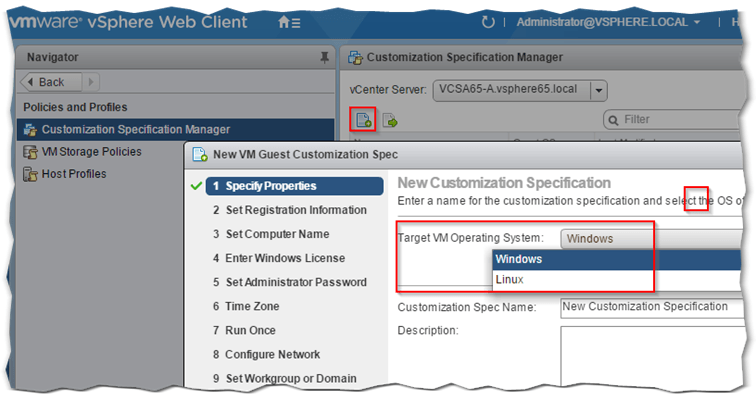Click the Filter magnifier icon
This screenshot has height=401, width=756.
pyautogui.click(x=613, y=120)
